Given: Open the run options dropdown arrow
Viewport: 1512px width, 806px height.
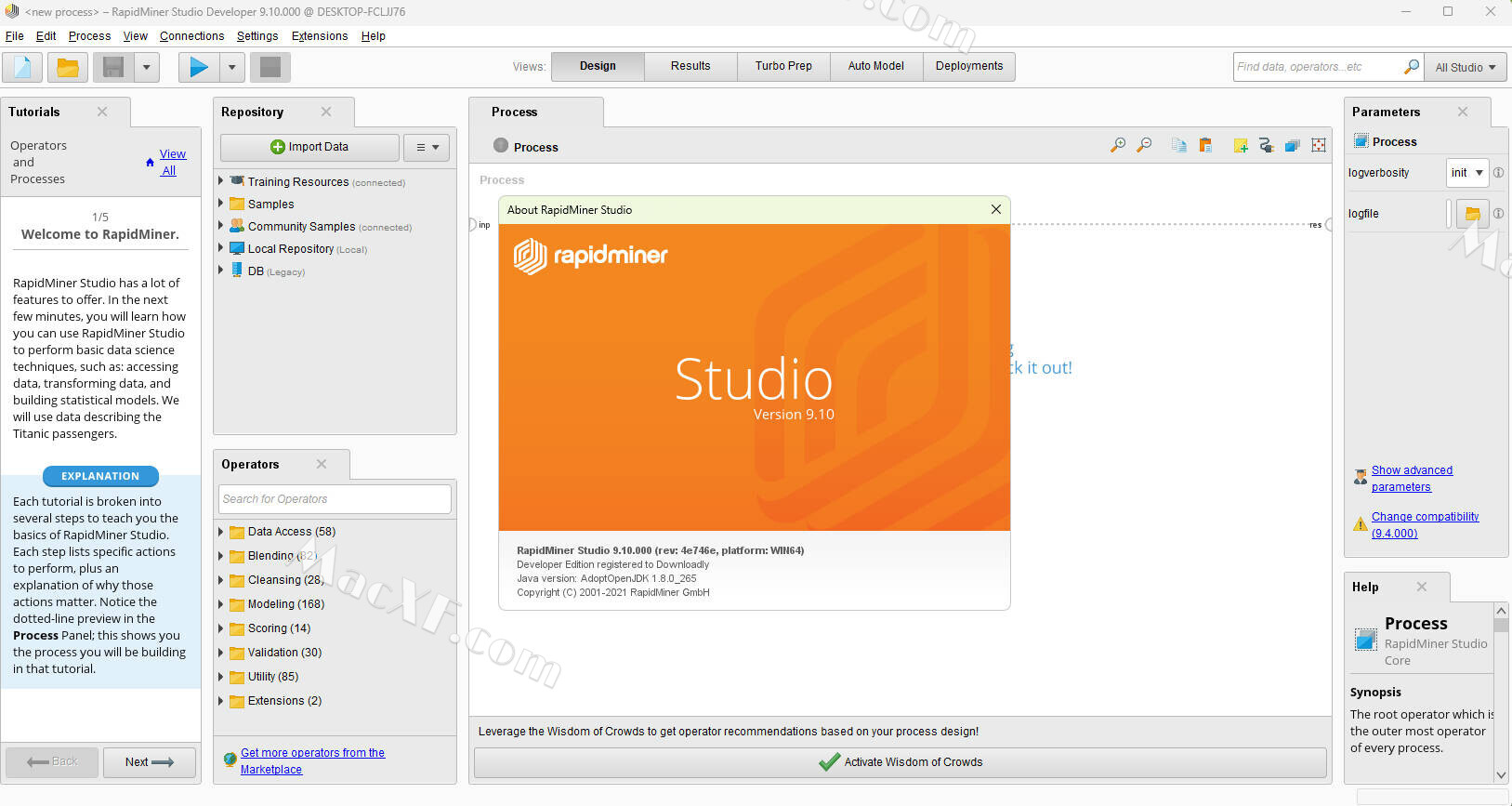Looking at the screenshot, I should click(x=231, y=67).
